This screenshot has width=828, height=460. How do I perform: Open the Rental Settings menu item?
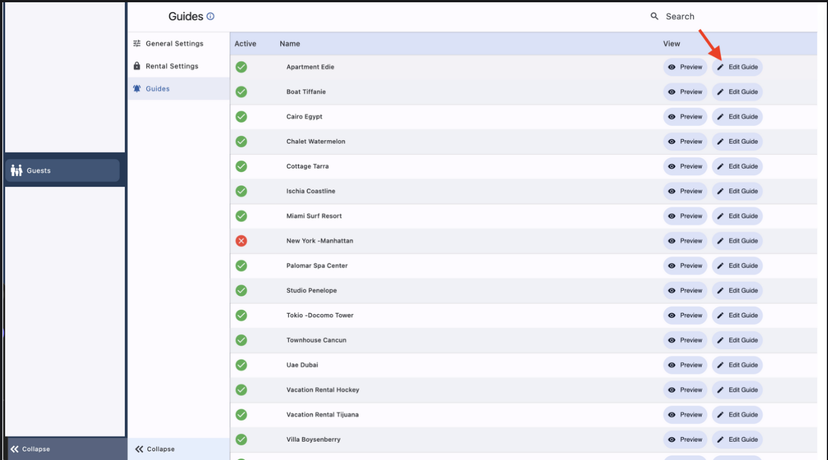click(171, 66)
